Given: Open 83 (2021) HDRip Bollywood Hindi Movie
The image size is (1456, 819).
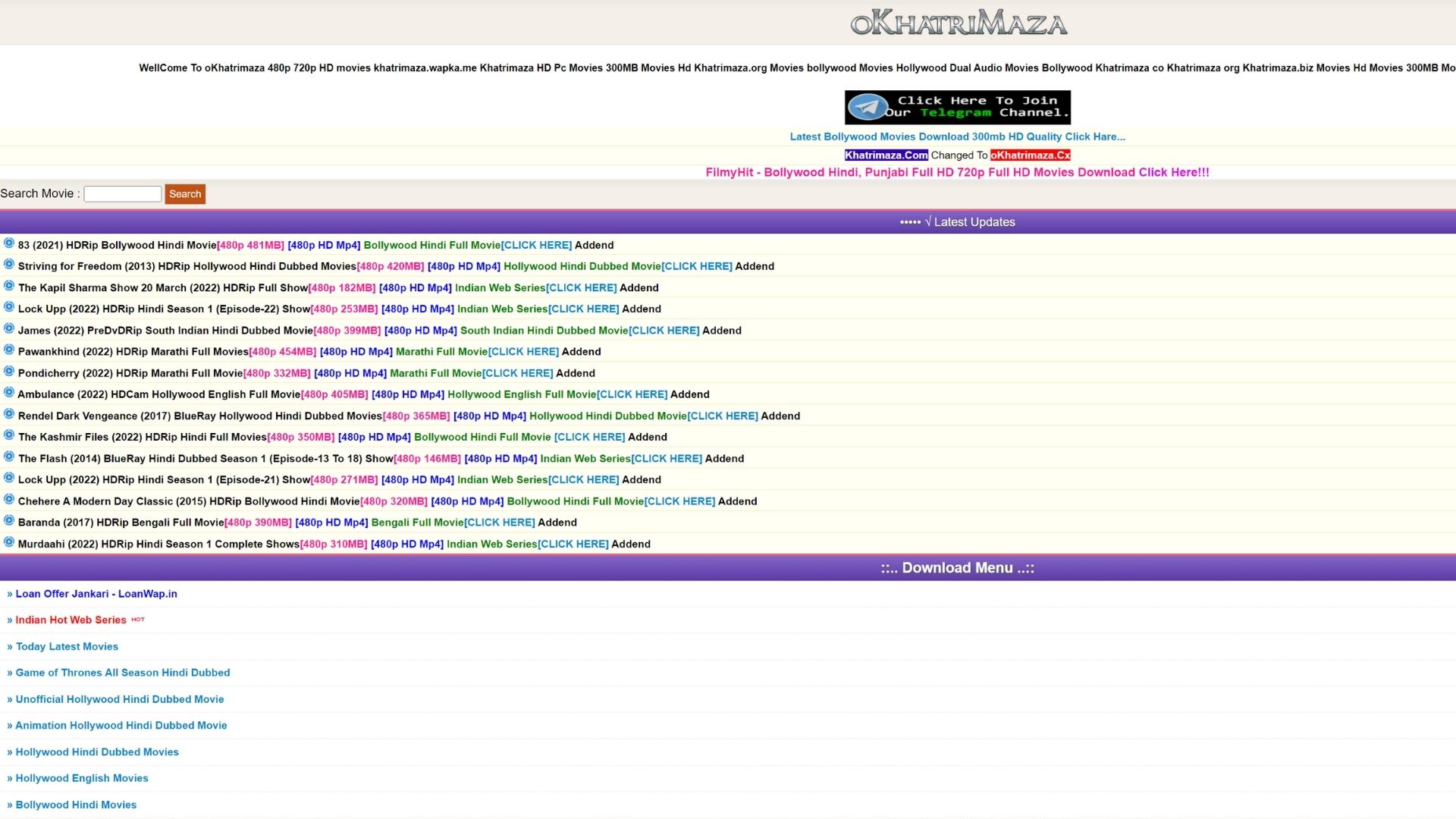Looking at the screenshot, I should tap(315, 246).
